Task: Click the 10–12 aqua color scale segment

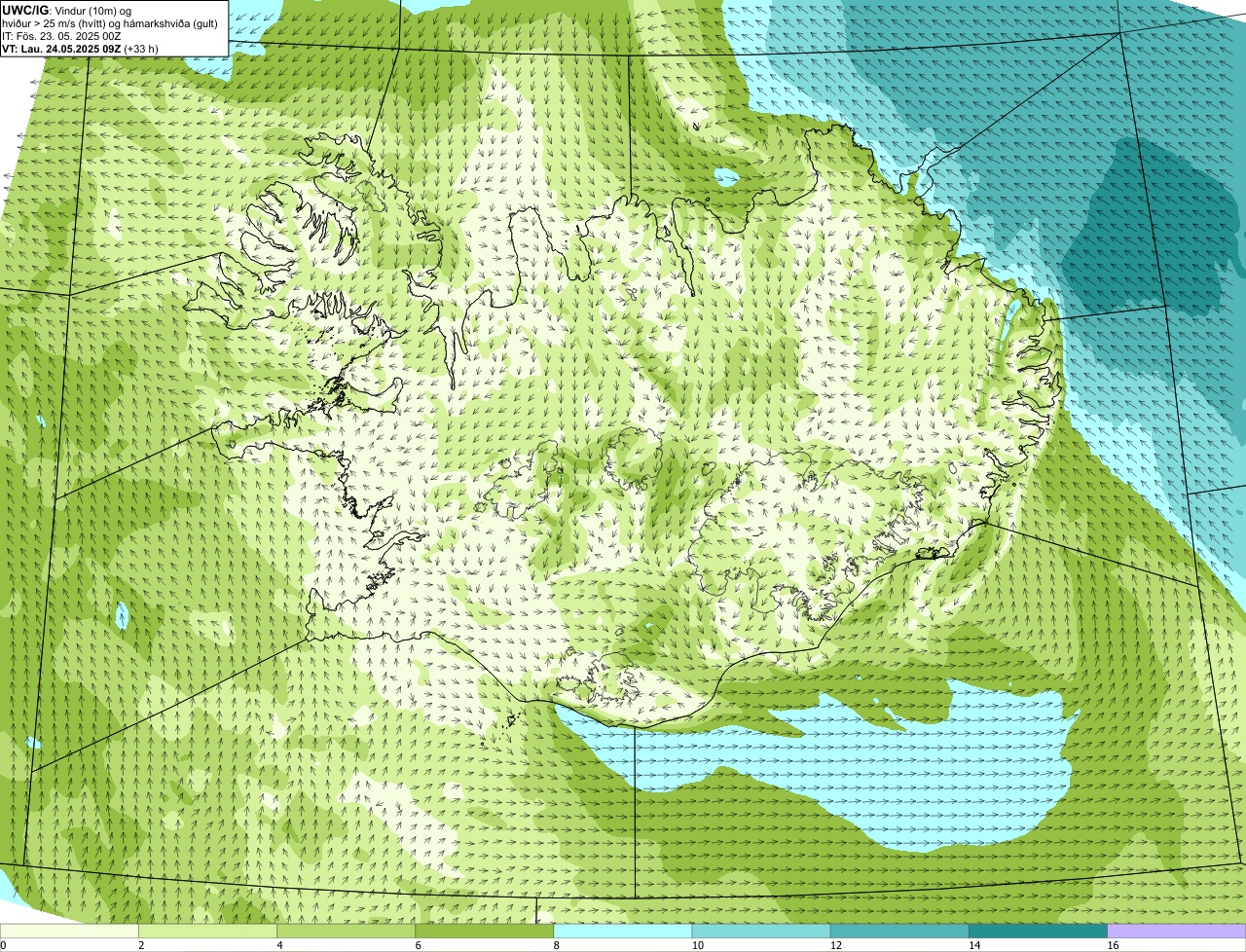Action: tap(761, 931)
